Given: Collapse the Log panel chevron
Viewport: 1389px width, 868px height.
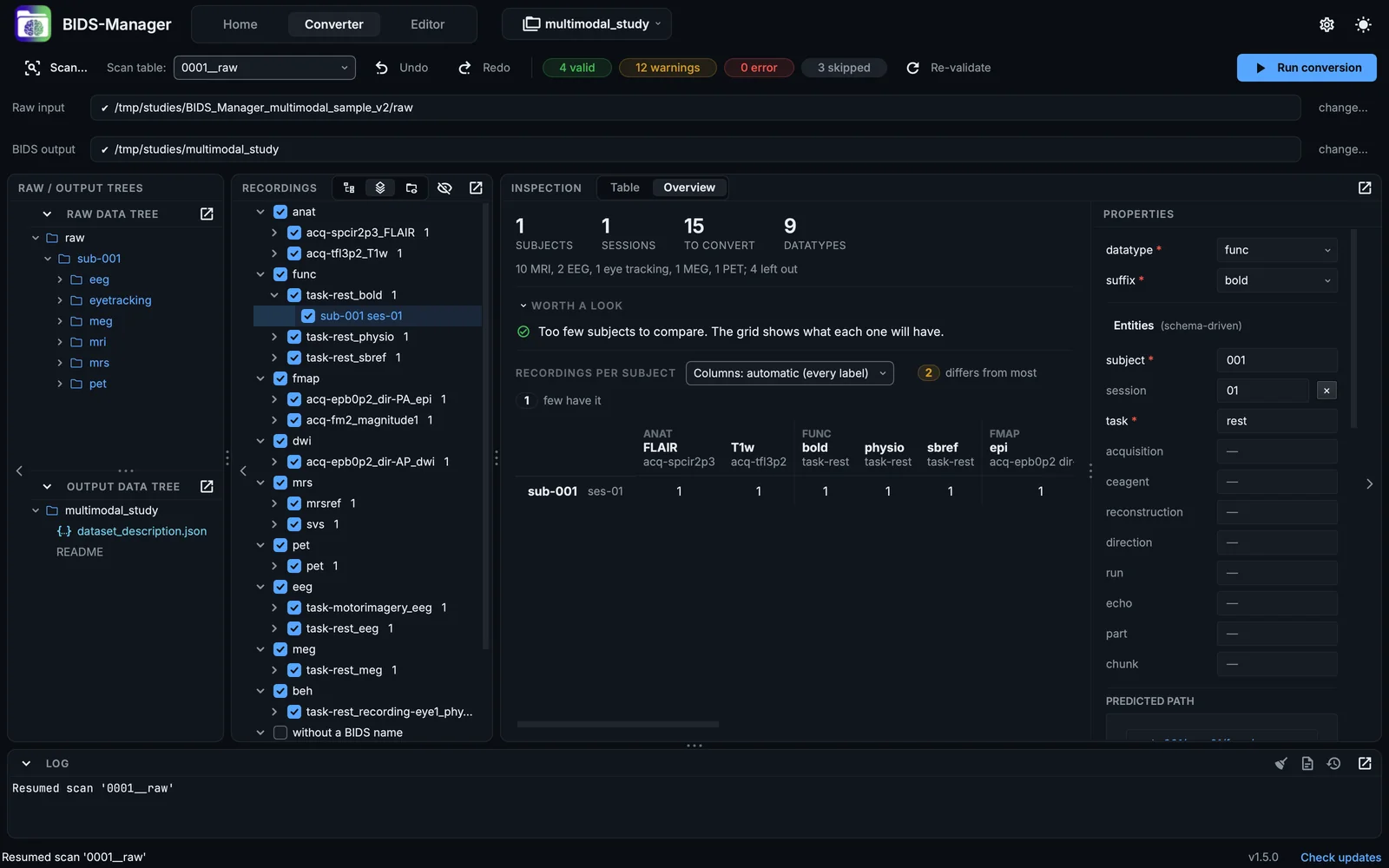Looking at the screenshot, I should [26, 764].
